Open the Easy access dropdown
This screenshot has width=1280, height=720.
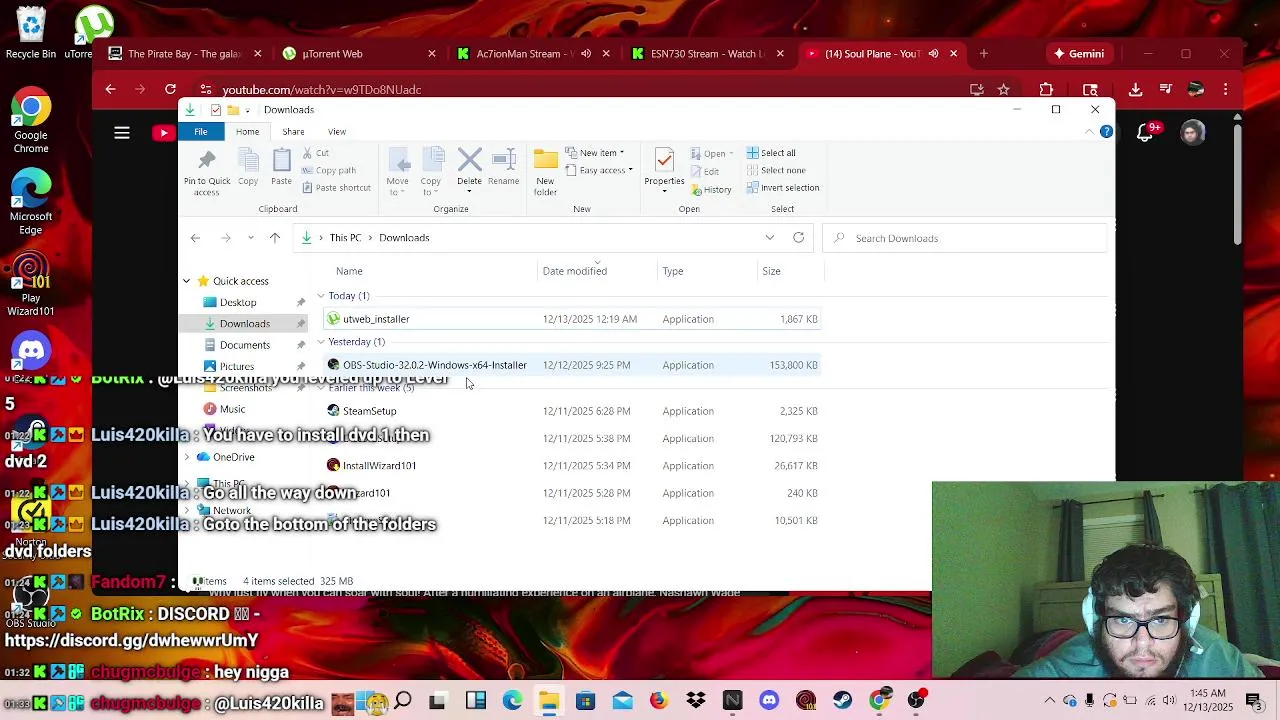pos(599,170)
